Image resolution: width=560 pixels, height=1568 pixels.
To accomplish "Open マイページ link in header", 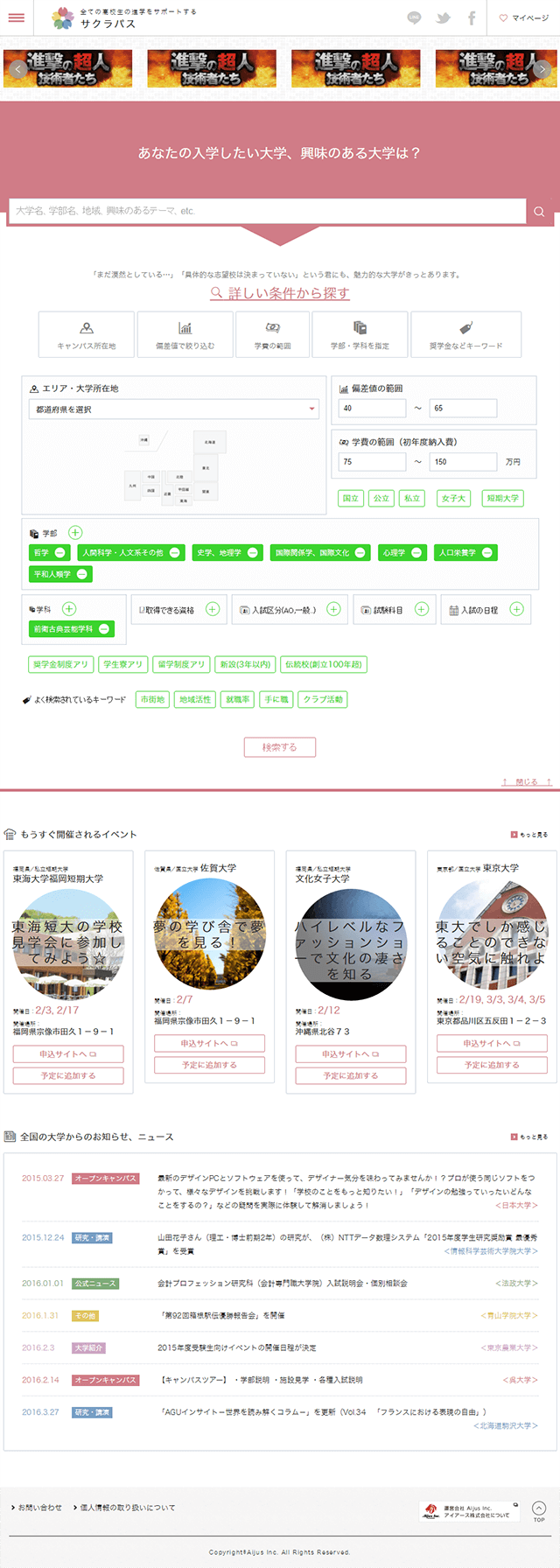I will [524, 17].
